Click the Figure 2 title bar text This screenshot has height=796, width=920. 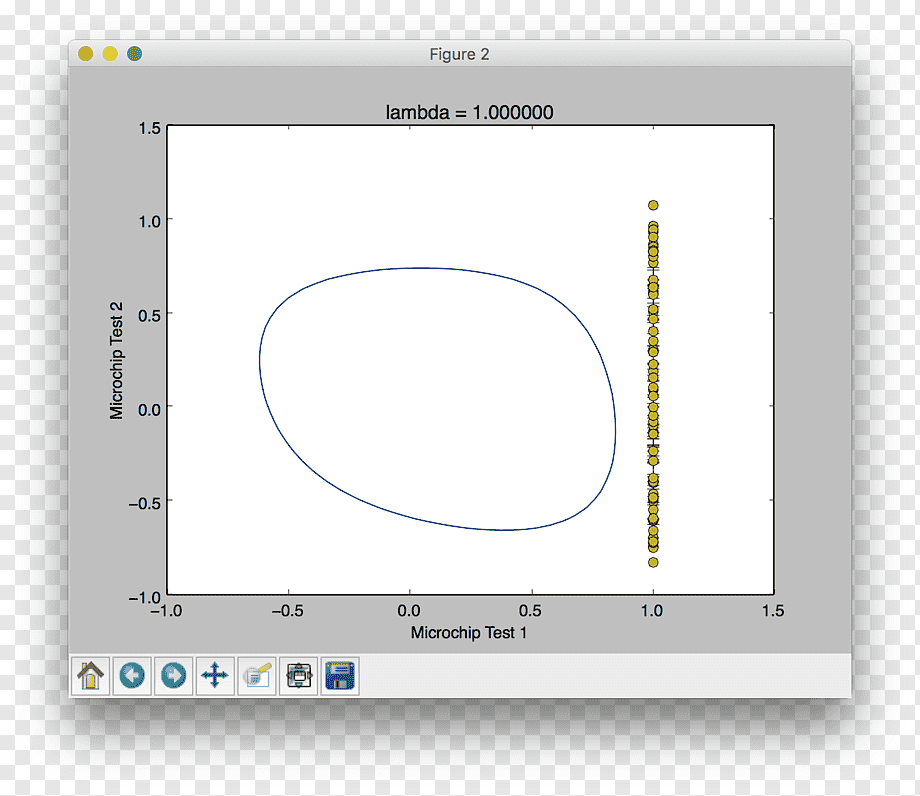[x=459, y=55]
